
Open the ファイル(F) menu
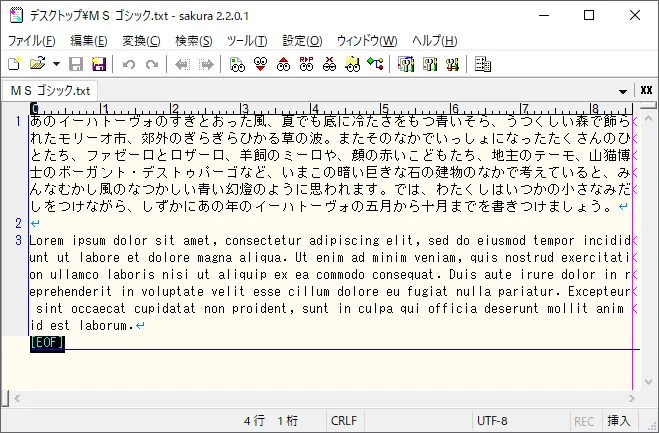click(x=32, y=41)
